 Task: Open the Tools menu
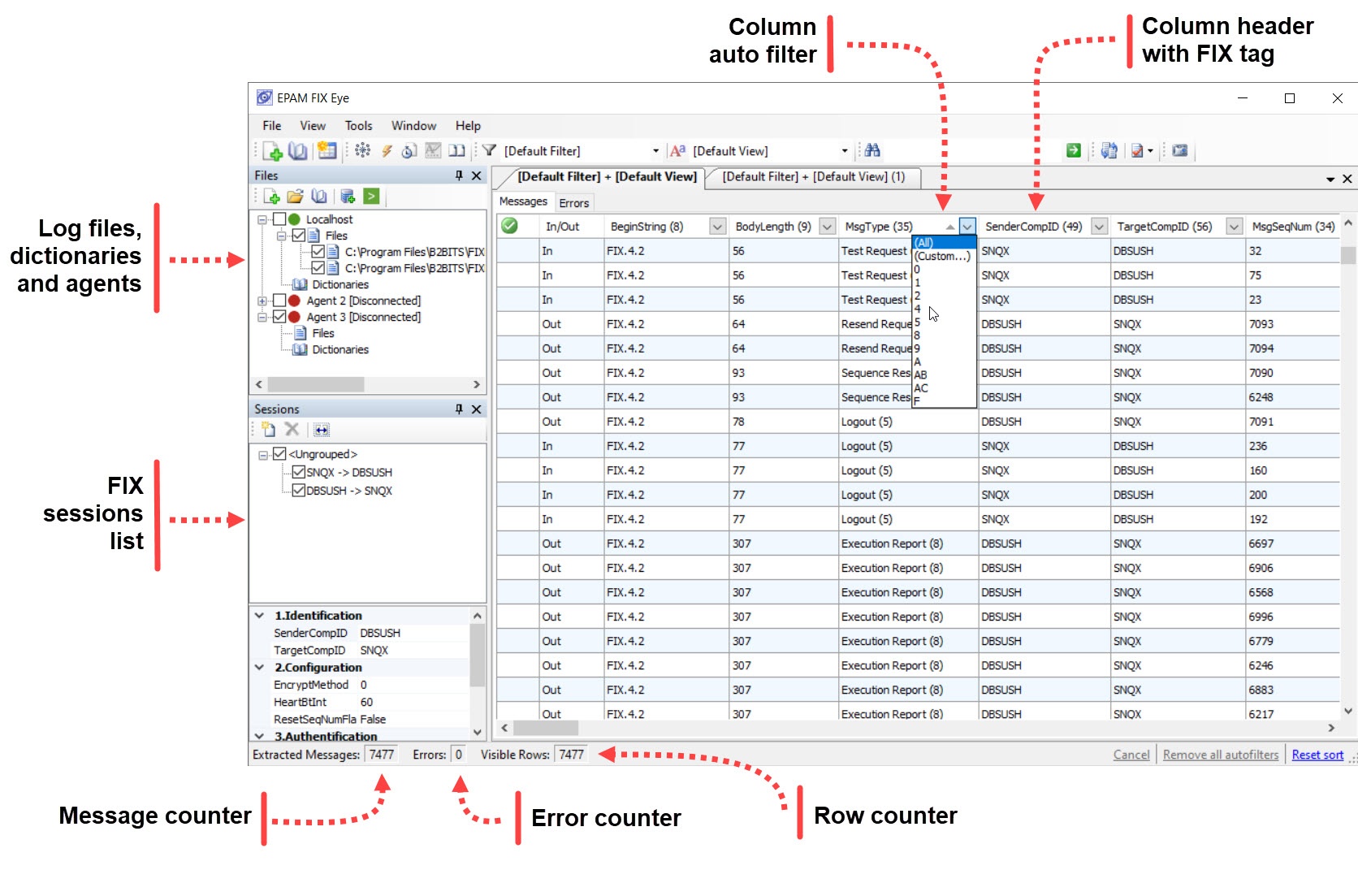[x=358, y=126]
